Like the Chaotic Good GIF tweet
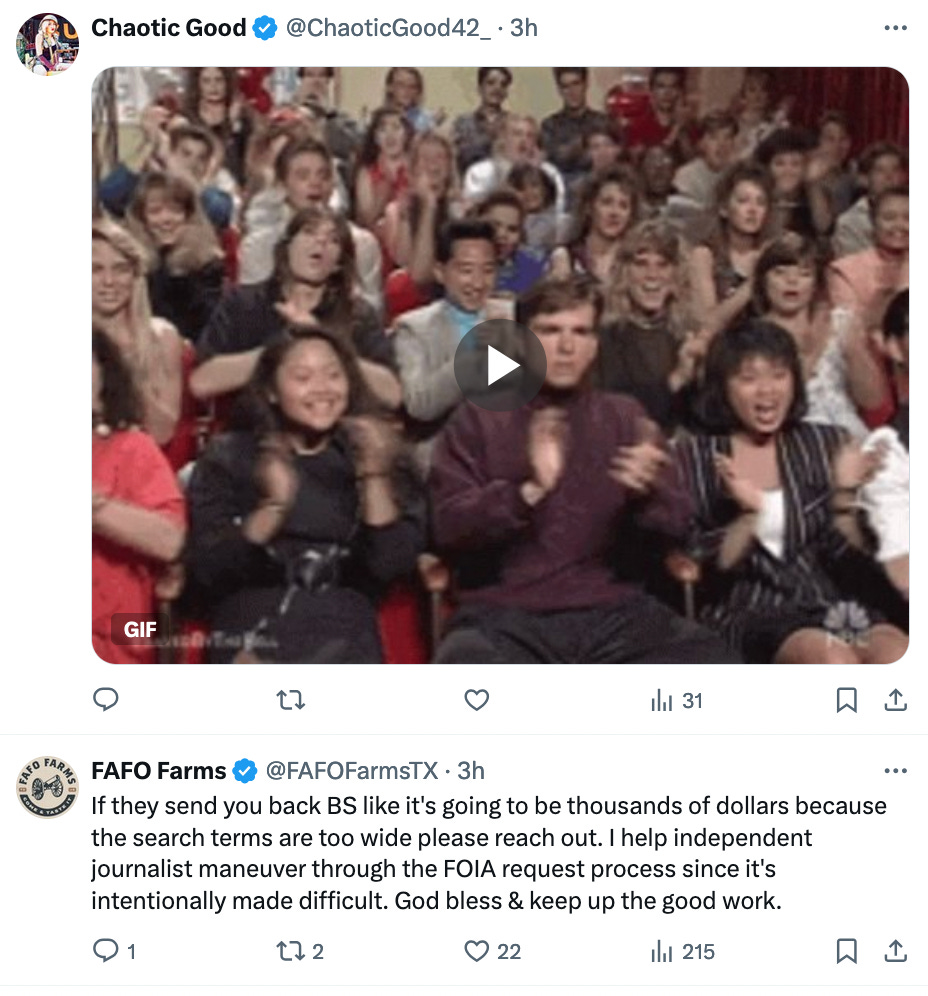The image size is (928, 996). pyautogui.click(x=476, y=700)
